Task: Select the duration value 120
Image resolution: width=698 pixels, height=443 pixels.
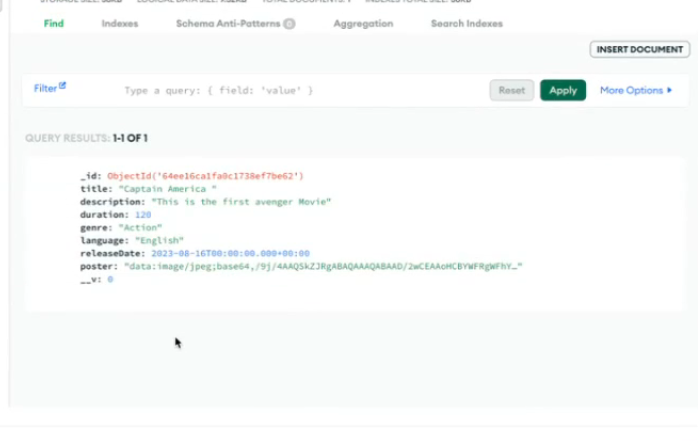Action: click(x=143, y=215)
